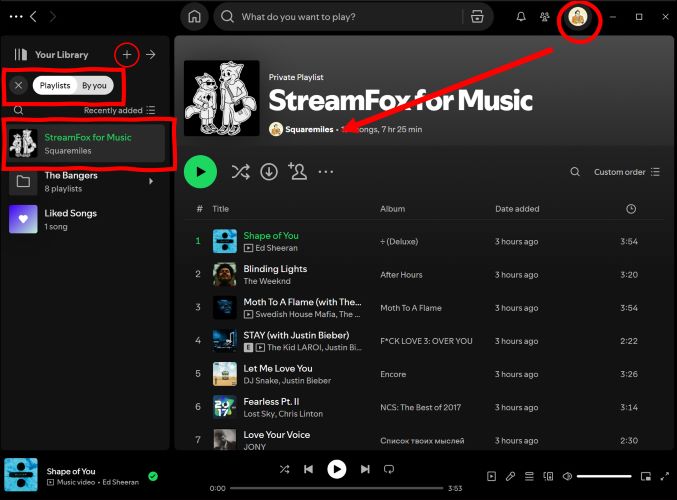Click the green saved checkmark in now playing
The height and width of the screenshot is (500, 677).
[153, 476]
